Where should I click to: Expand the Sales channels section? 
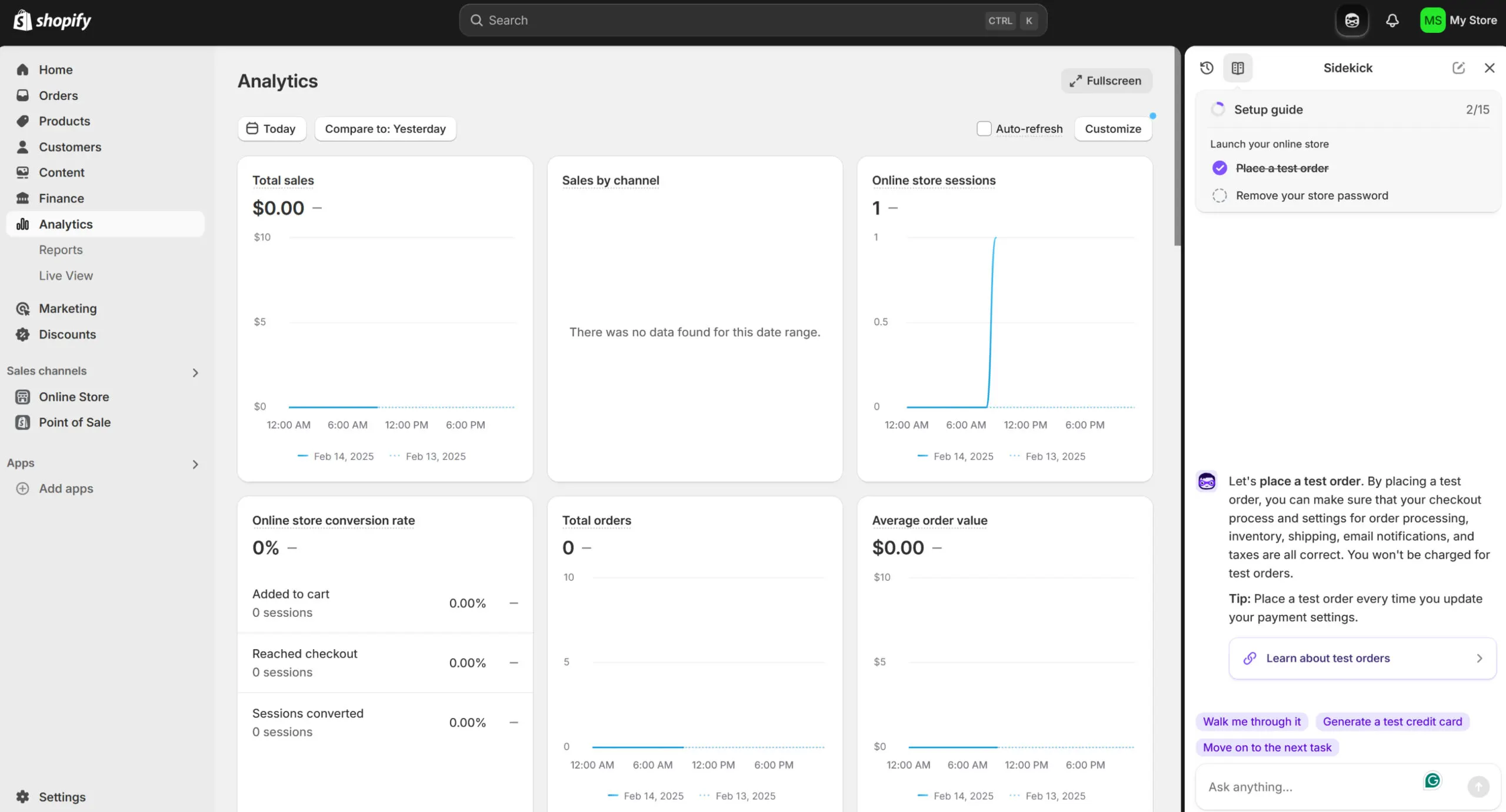pyautogui.click(x=195, y=372)
